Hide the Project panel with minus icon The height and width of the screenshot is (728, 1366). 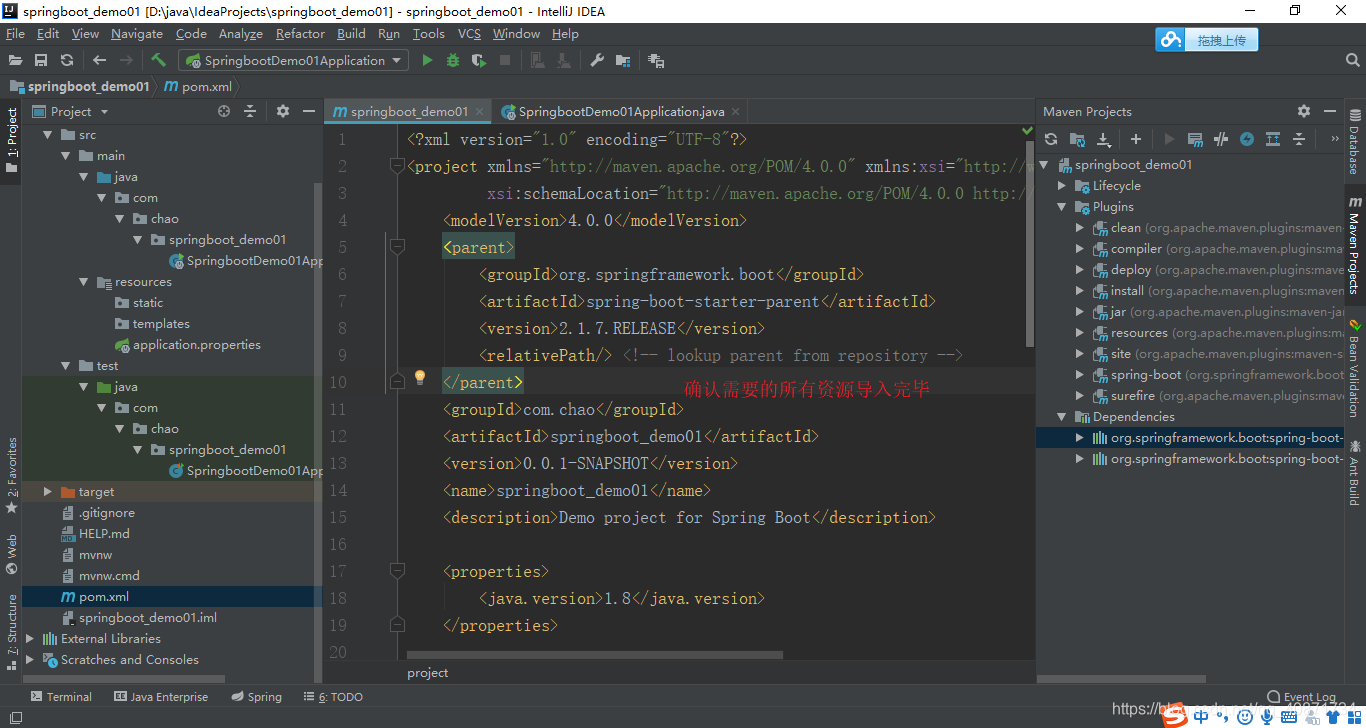[309, 111]
